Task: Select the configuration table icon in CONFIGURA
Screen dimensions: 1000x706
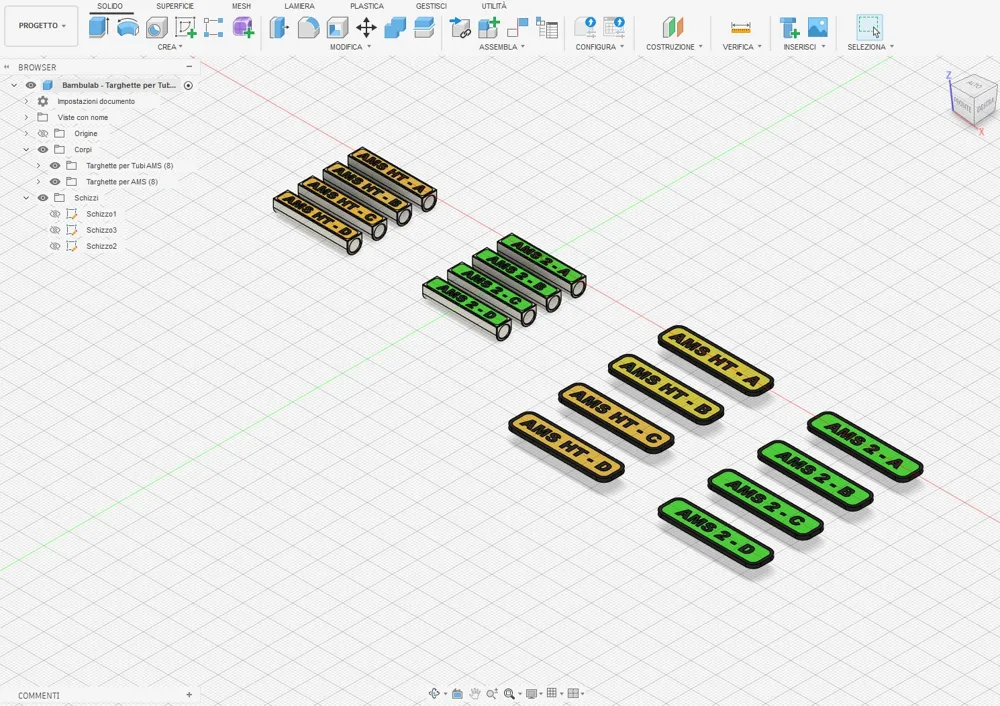Action: click(x=615, y=27)
